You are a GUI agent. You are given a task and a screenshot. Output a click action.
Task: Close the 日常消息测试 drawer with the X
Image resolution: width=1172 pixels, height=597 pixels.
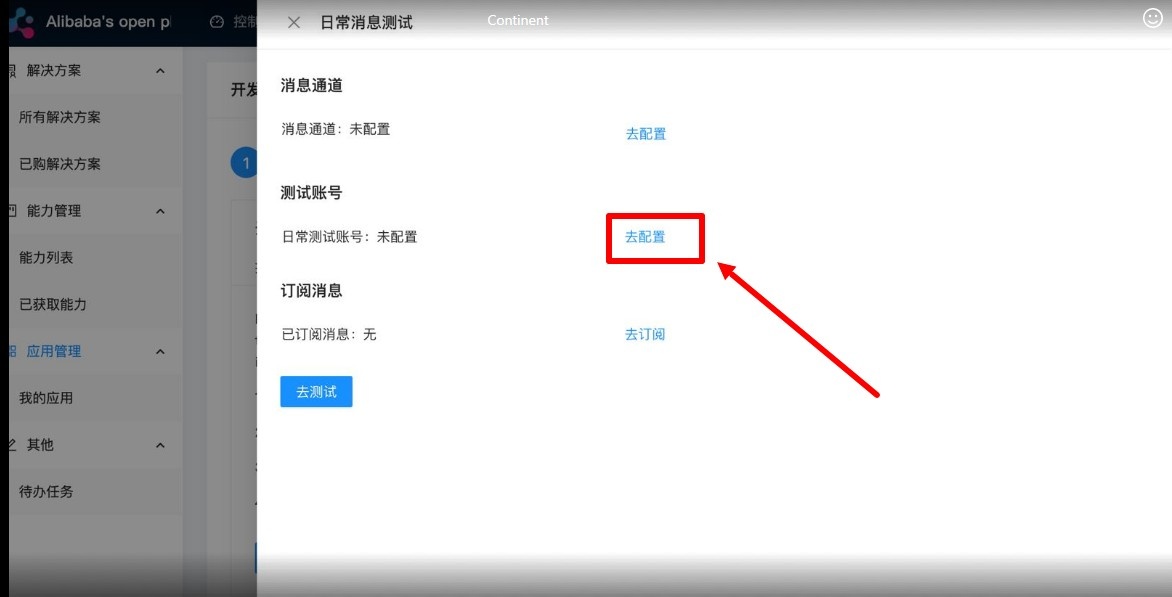tap(294, 23)
